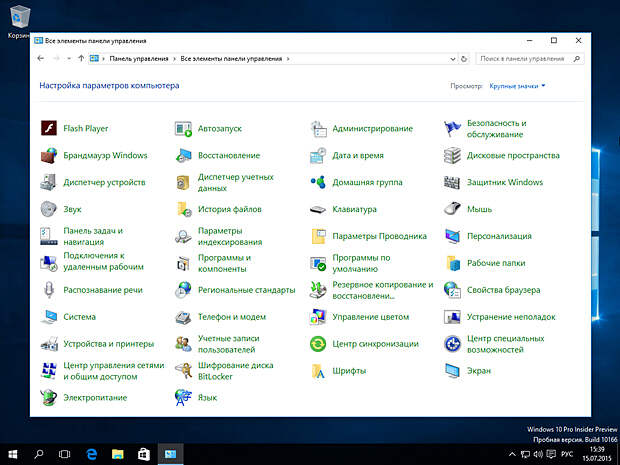Click the История файлов icon
The height and width of the screenshot is (465, 620).
(183, 209)
